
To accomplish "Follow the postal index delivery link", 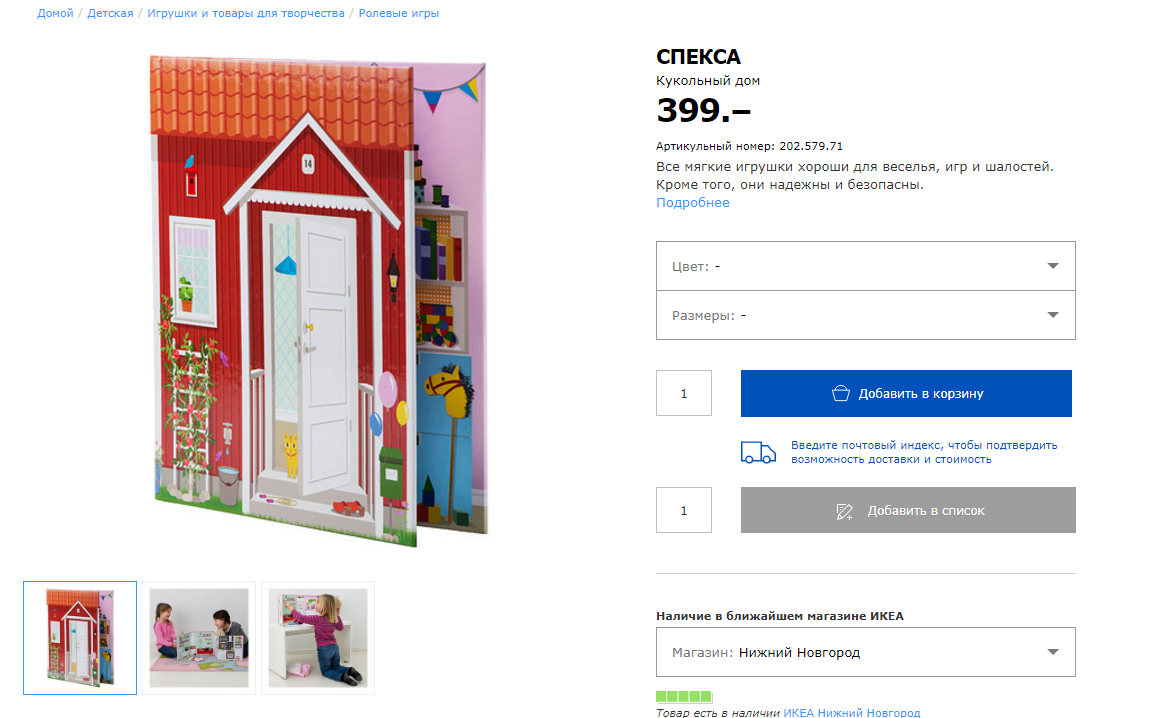I will 924,452.
